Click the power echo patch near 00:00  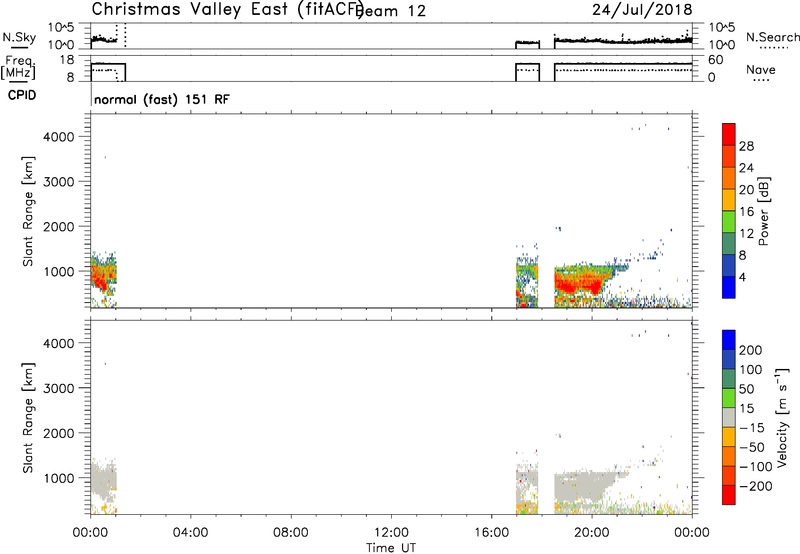pyautogui.click(x=104, y=278)
